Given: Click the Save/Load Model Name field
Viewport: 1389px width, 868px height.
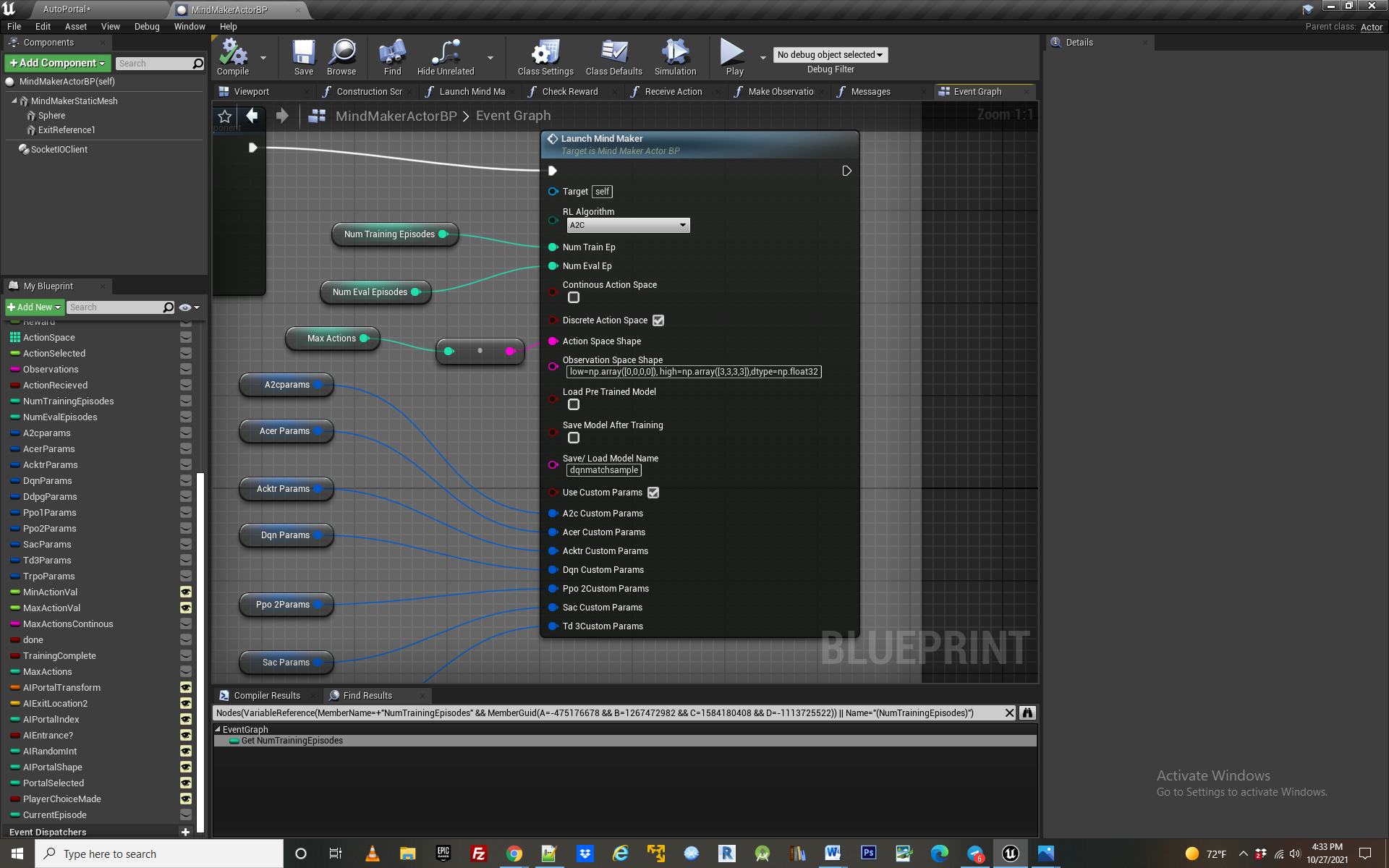Looking at the screenshot, I should click(x=604, y=470).
